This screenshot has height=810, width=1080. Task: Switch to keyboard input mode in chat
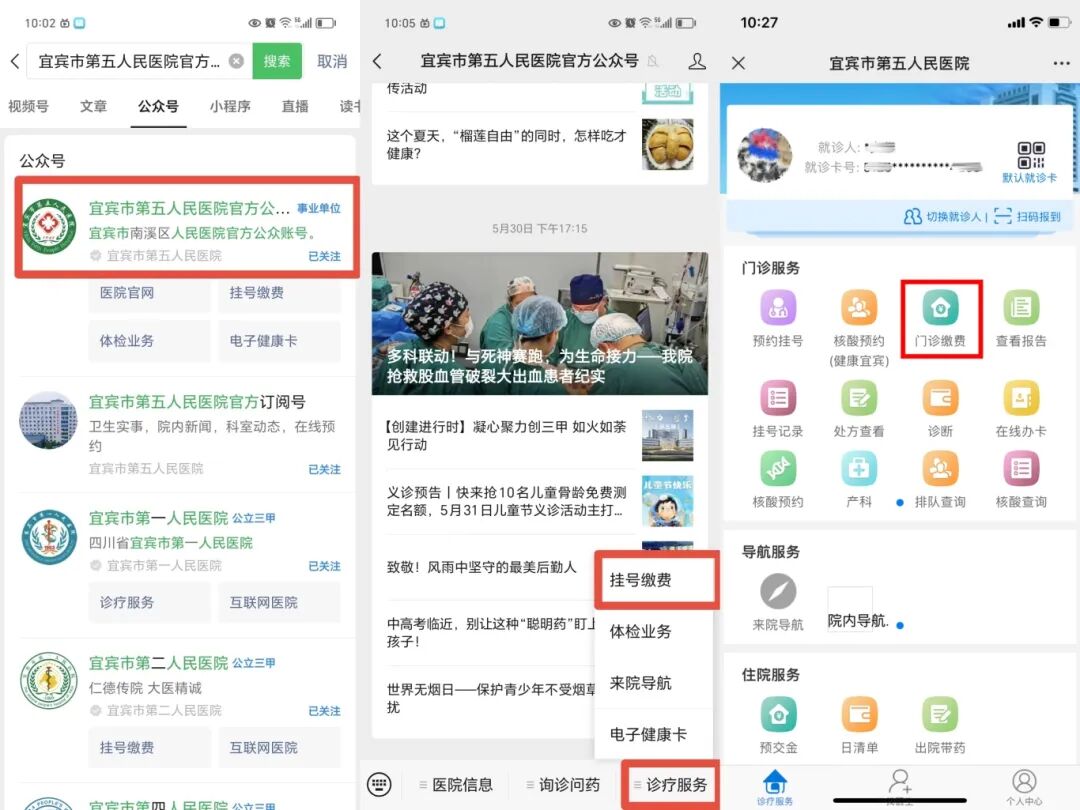coord(378,785)
